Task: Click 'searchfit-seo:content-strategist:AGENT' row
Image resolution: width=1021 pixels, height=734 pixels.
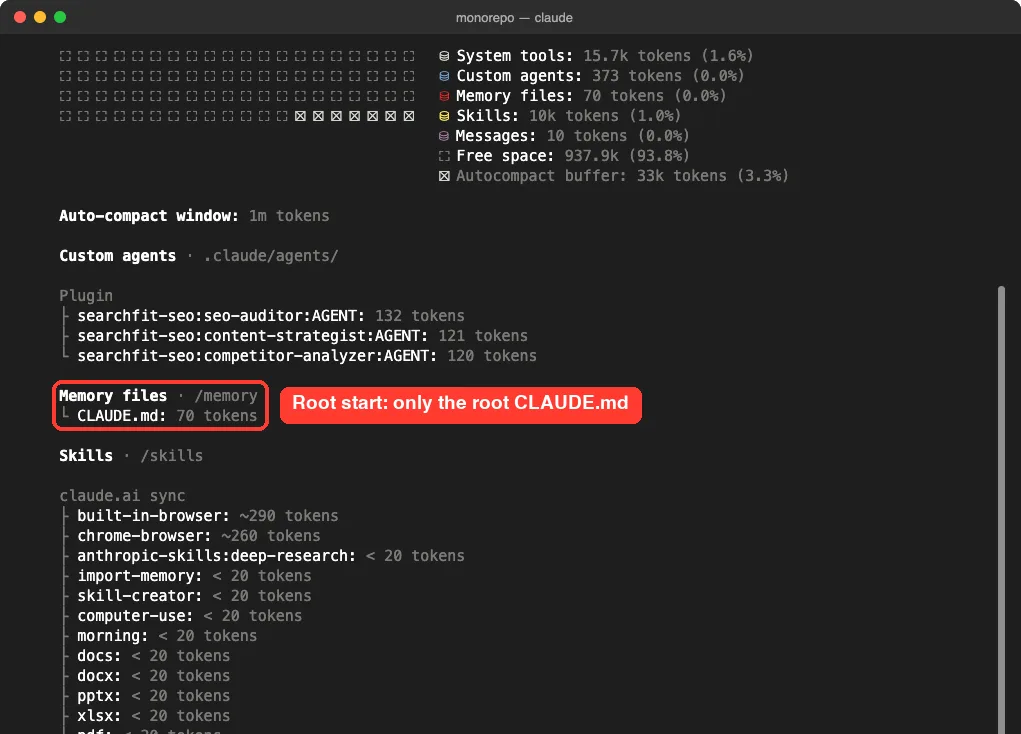Action: pos(302,336)
